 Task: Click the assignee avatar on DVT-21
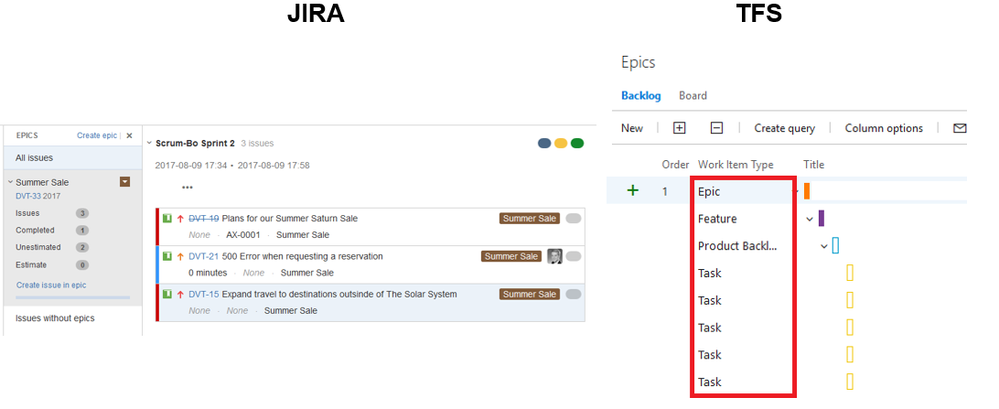pos(555,256)
